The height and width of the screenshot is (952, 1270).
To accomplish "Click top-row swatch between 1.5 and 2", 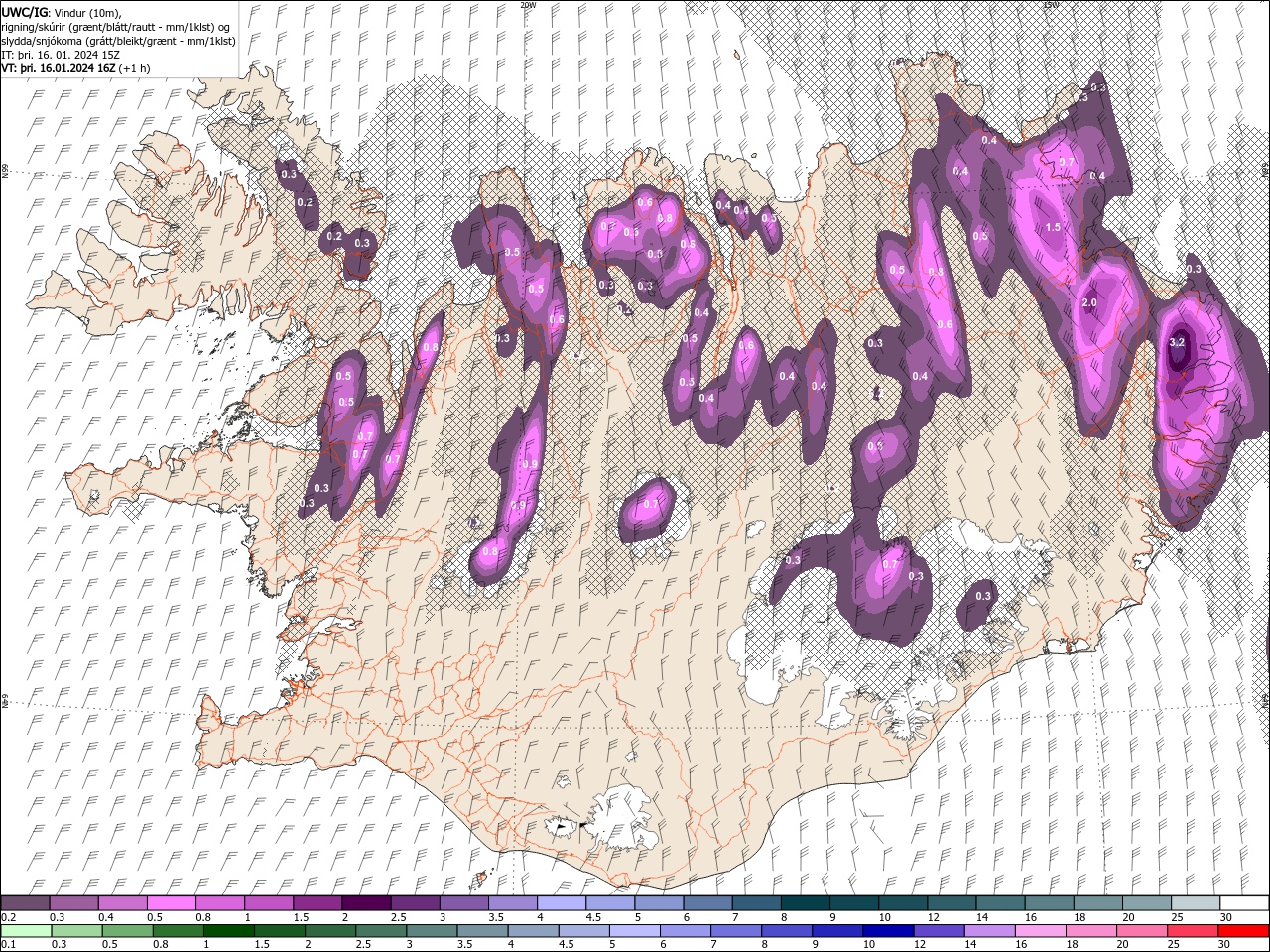I will 317,903.
